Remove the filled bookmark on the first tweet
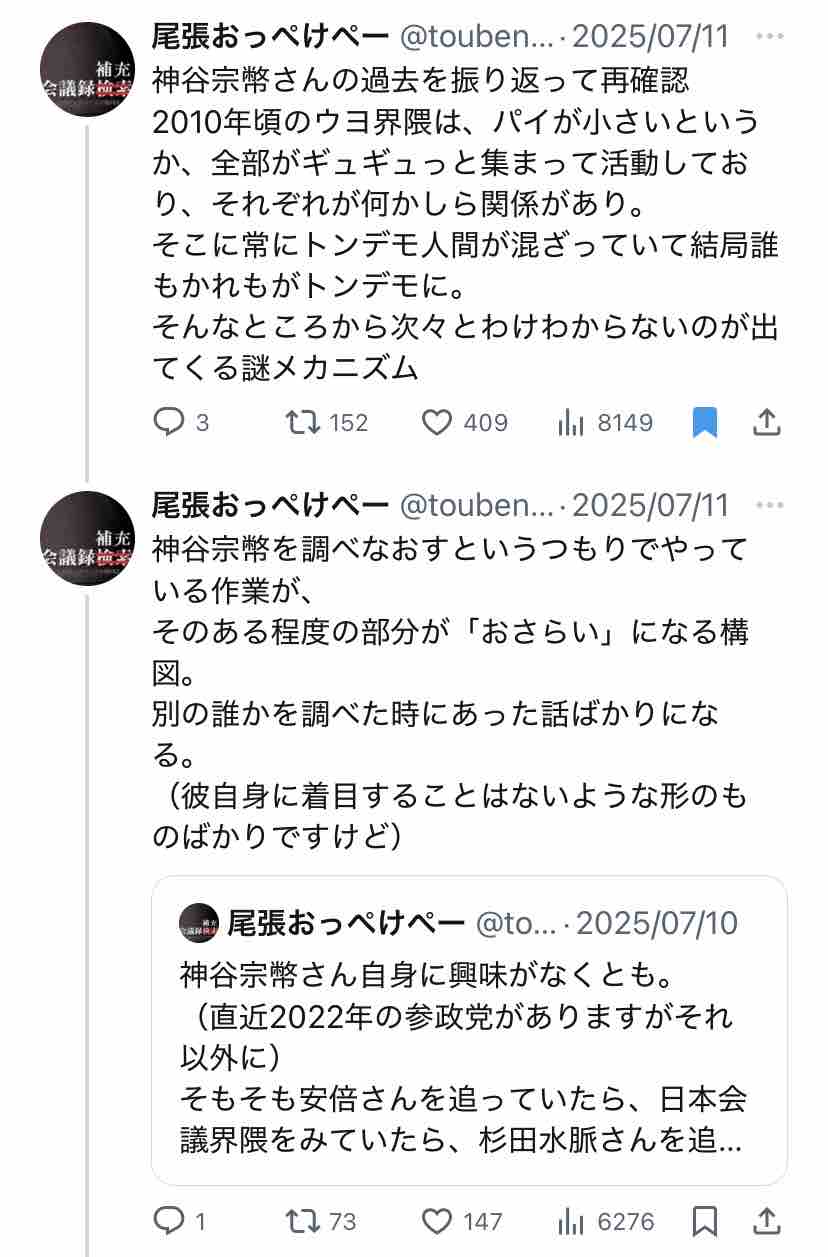Screen dimensions: 828x1257 (x=705, y=423)
